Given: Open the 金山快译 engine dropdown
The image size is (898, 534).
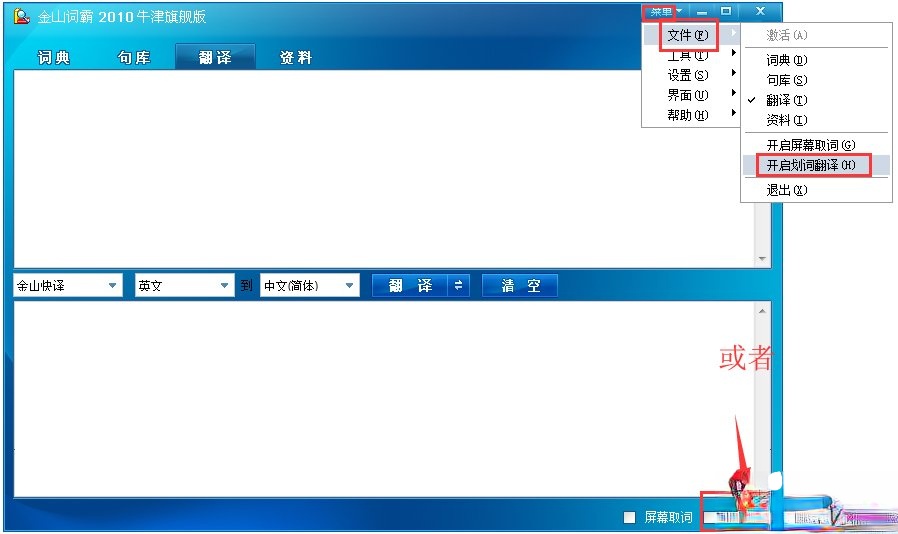Looking at the screenshot, I should (68, 285).
